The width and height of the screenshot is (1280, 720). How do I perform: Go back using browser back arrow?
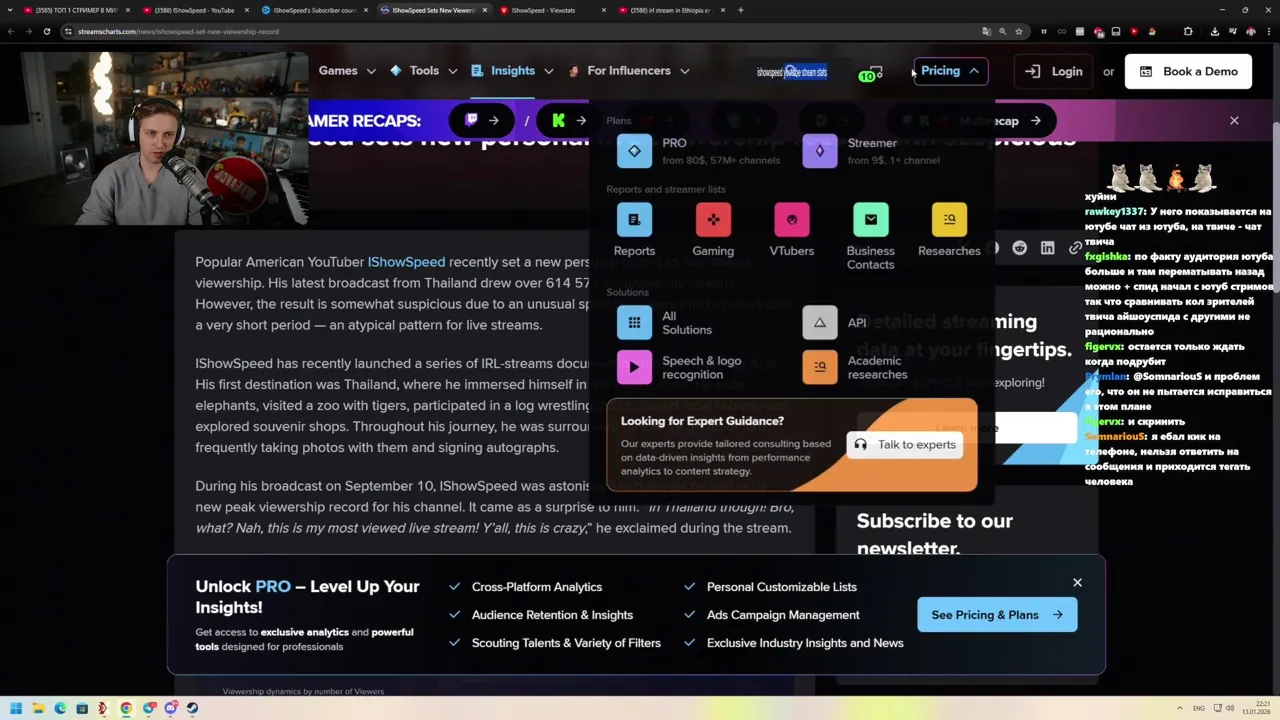tap(10, 31)
